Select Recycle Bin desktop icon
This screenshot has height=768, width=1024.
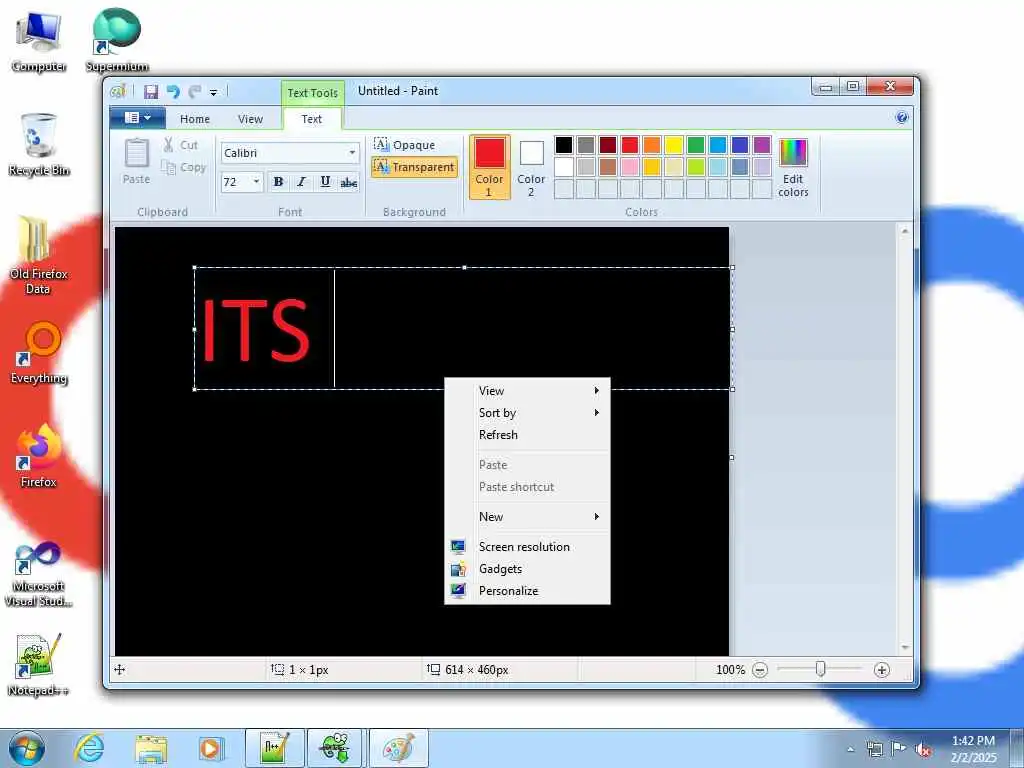click(39, 144)
